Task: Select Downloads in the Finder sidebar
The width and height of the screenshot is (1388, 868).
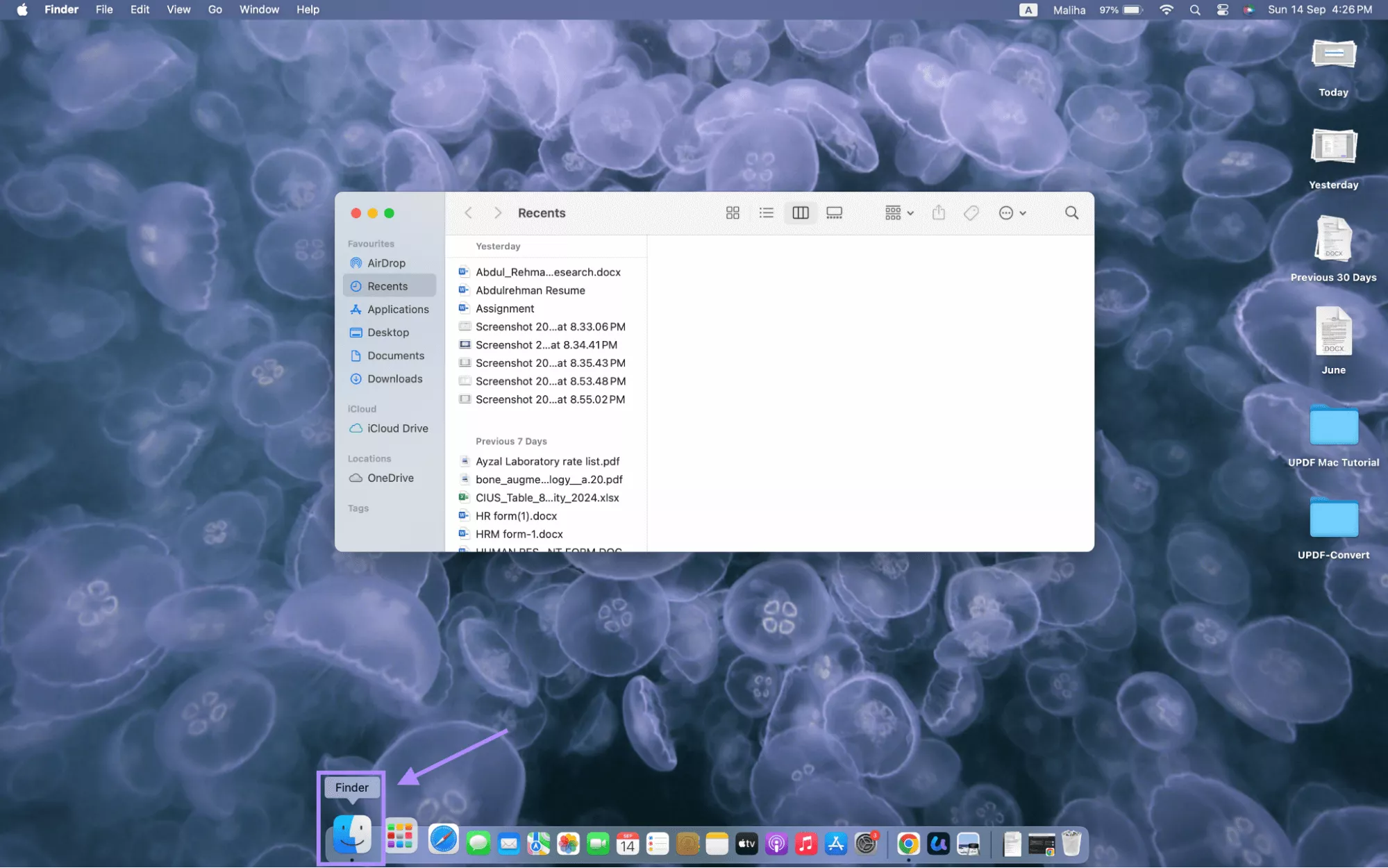Action: [x=394, y=378]
